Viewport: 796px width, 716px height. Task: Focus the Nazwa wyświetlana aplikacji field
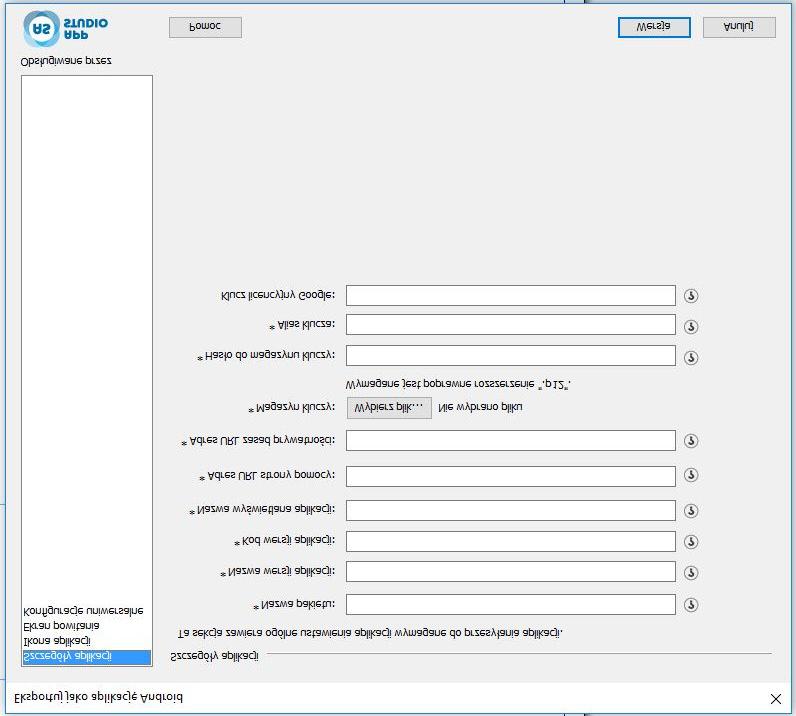coord(511,510)
